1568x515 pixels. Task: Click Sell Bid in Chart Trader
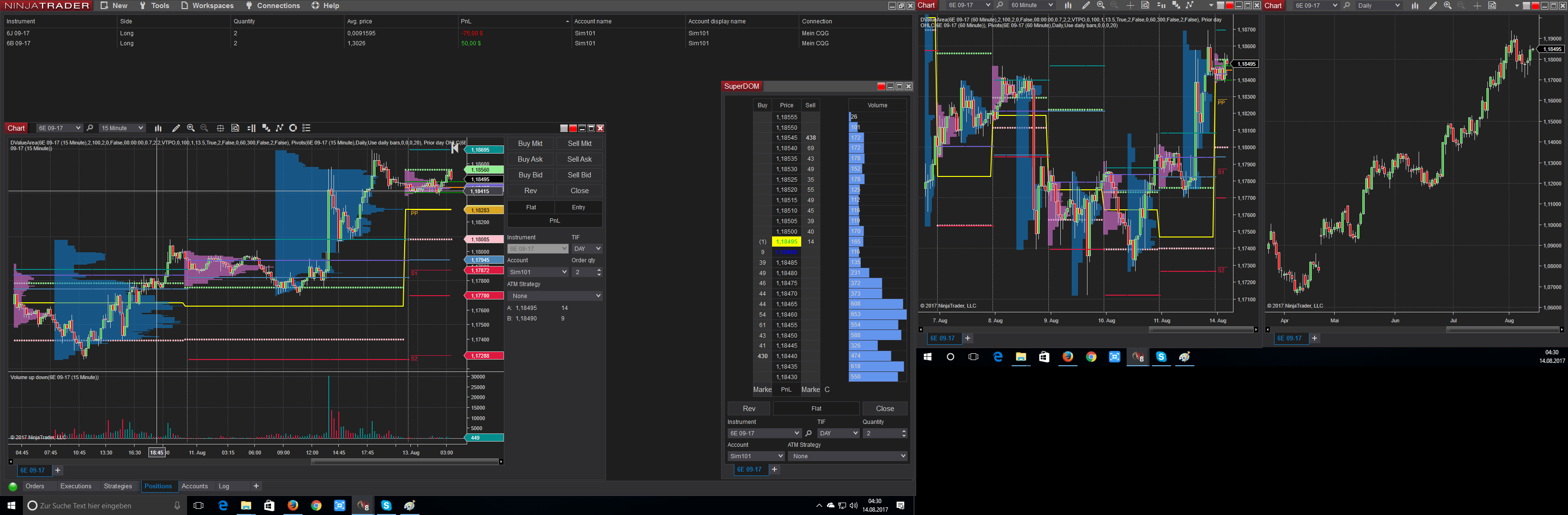[x=579, y=175]
